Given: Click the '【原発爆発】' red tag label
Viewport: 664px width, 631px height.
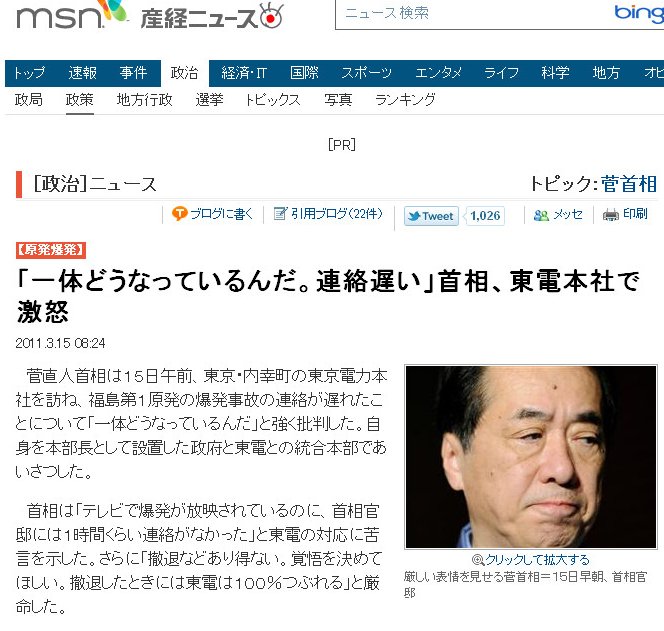Looking at the screenshot, I should pyautogui.click(x=51, y=250).
